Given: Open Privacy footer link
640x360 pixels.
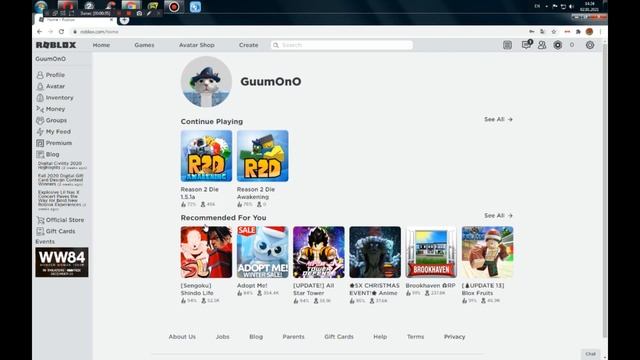Looking at the screenshot, I should [455, 337].
